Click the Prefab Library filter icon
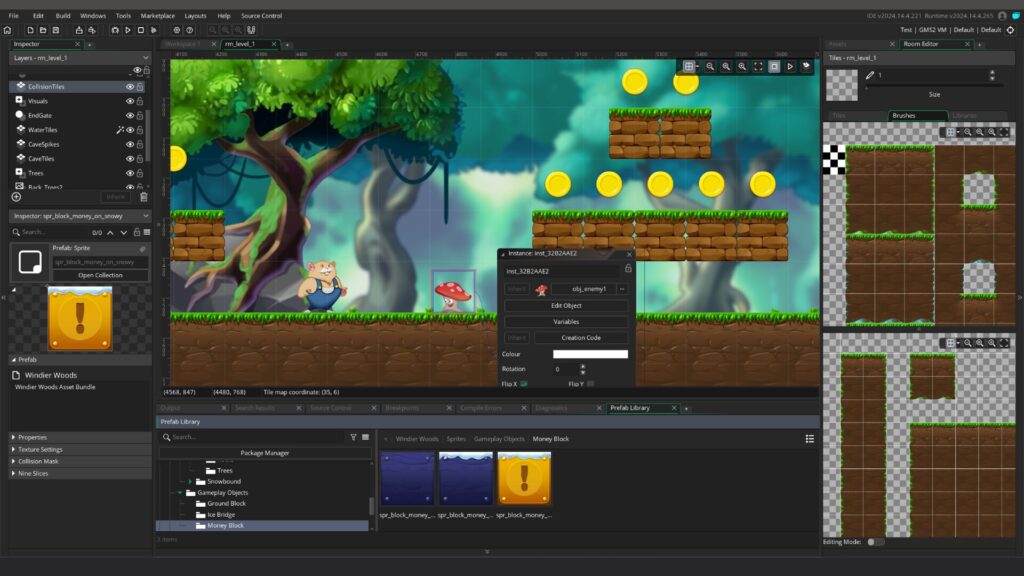This screenshot has height=576, width=1024. (x=353, y=437)
